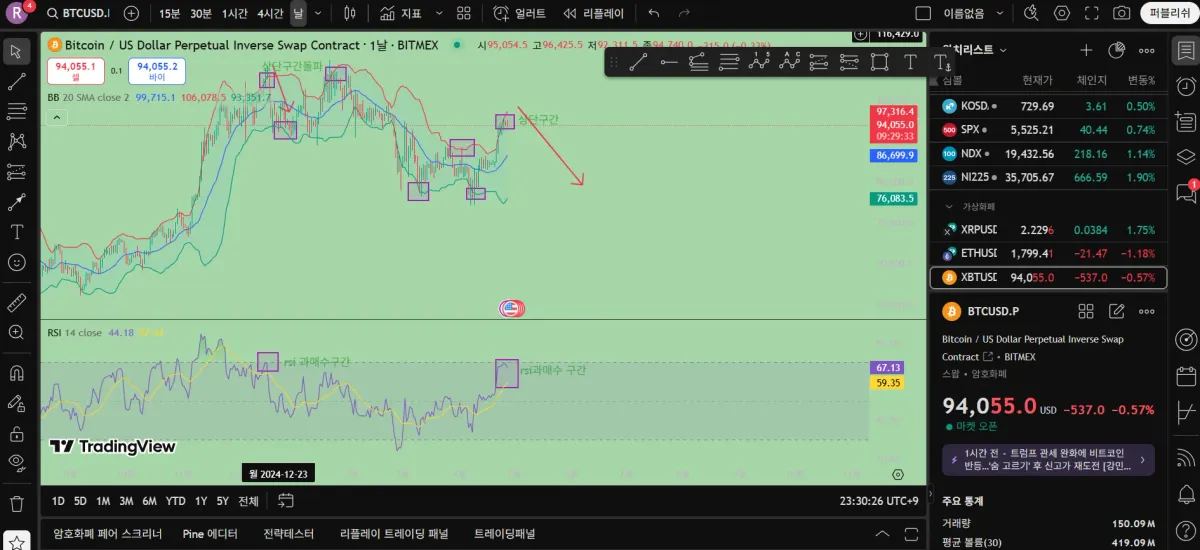Toggle lock all drawing tools

[x=16, y=433]
